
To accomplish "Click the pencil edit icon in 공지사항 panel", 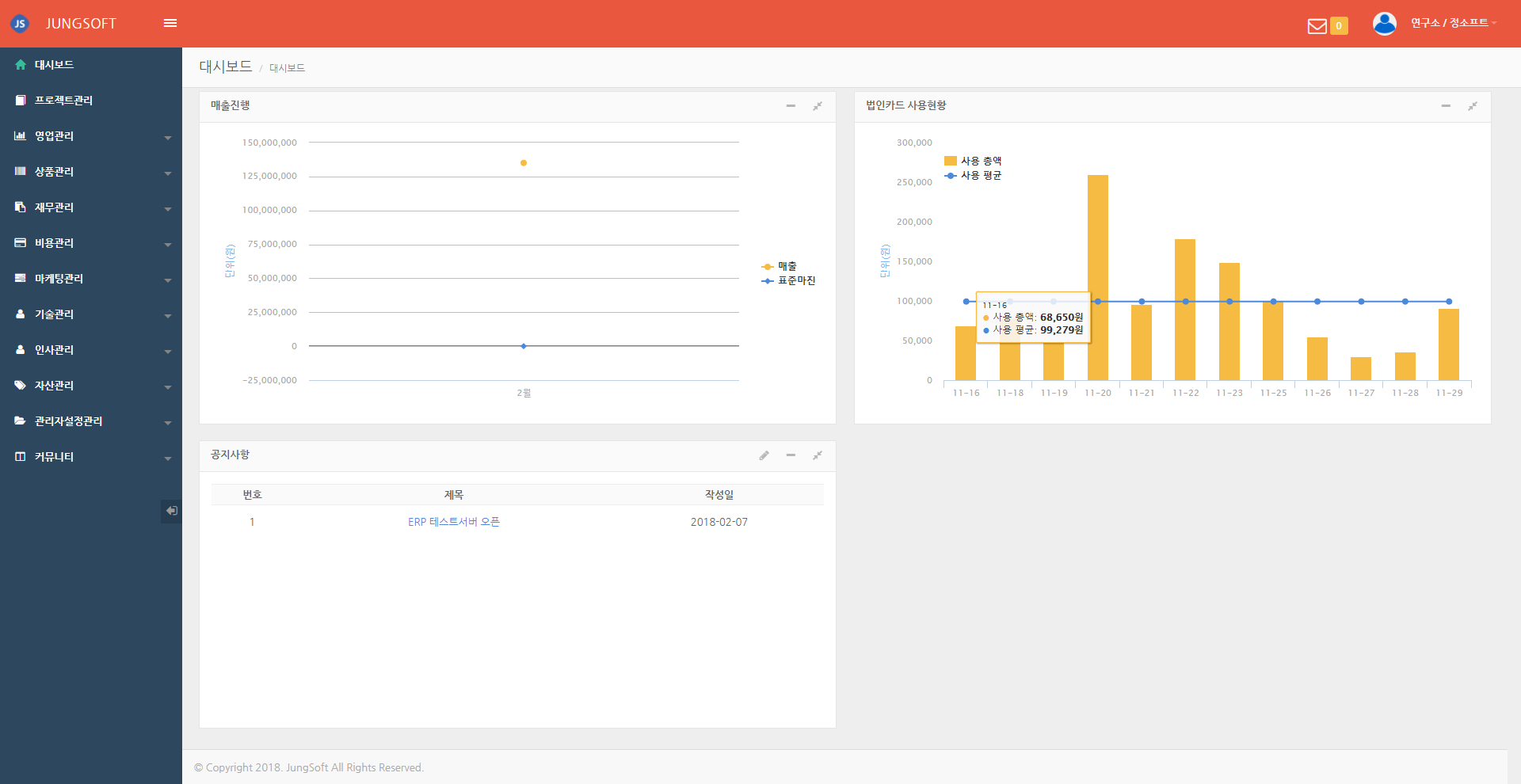I will pyautogui.click(x=764, y=455).
